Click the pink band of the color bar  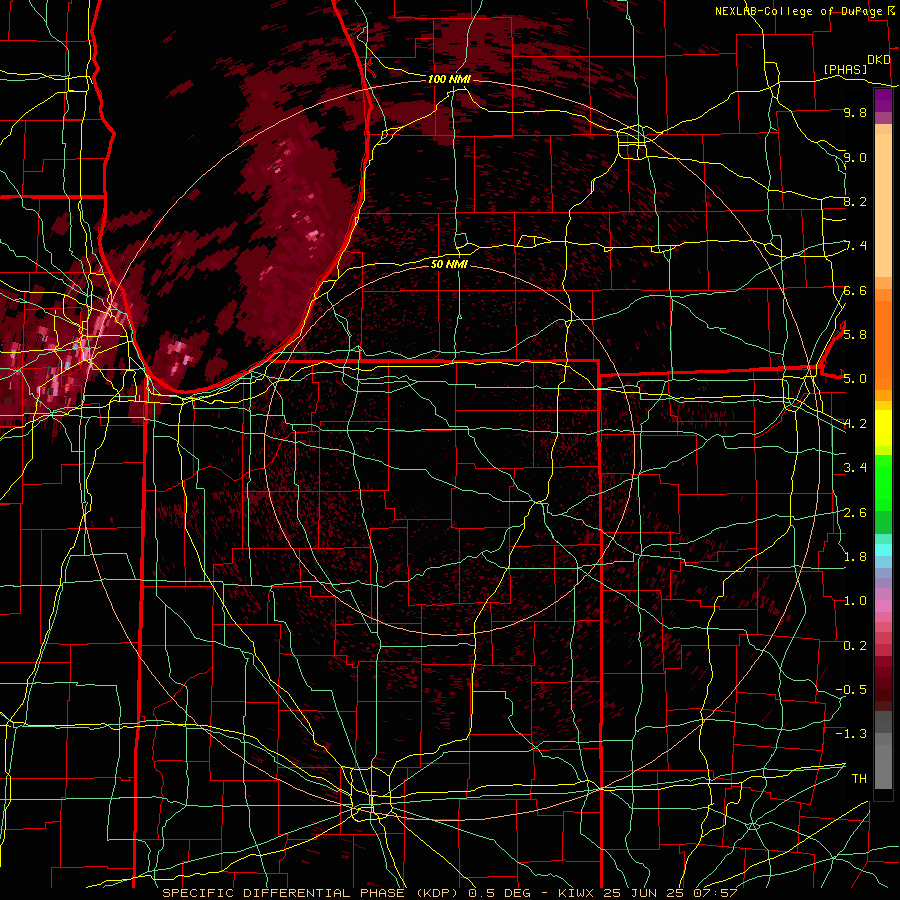pyautogui.click(x=883, y=606)
